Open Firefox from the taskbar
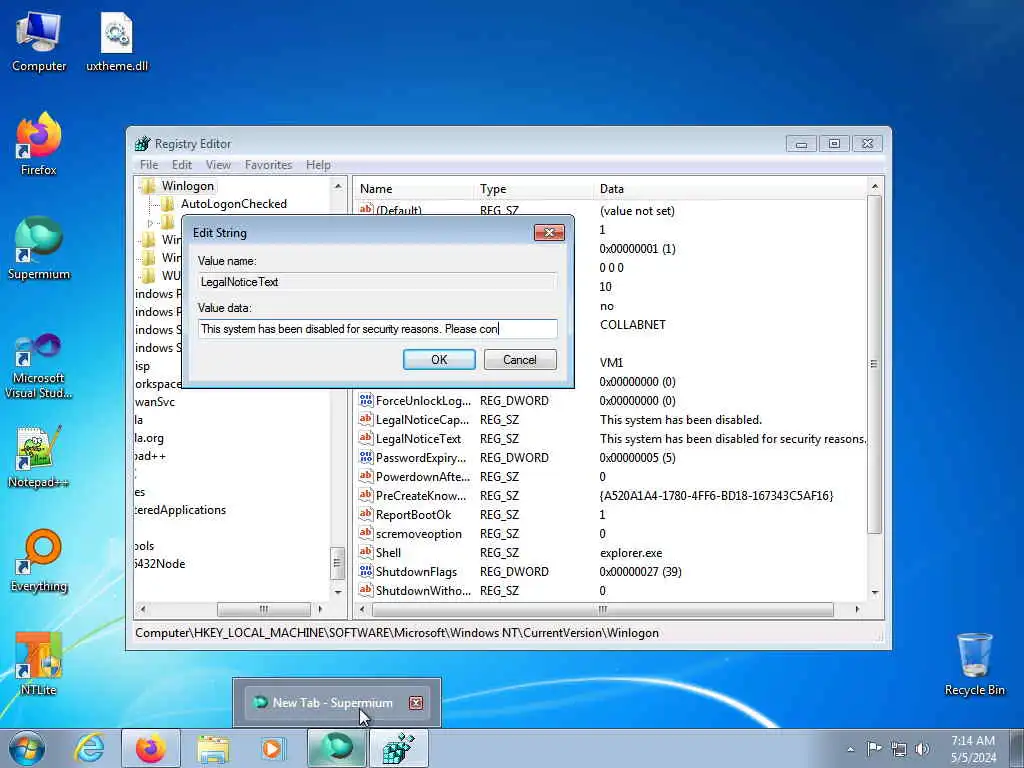Image resolution: width=1024 pixels, height=768 pixels. (x=151, y=748)
